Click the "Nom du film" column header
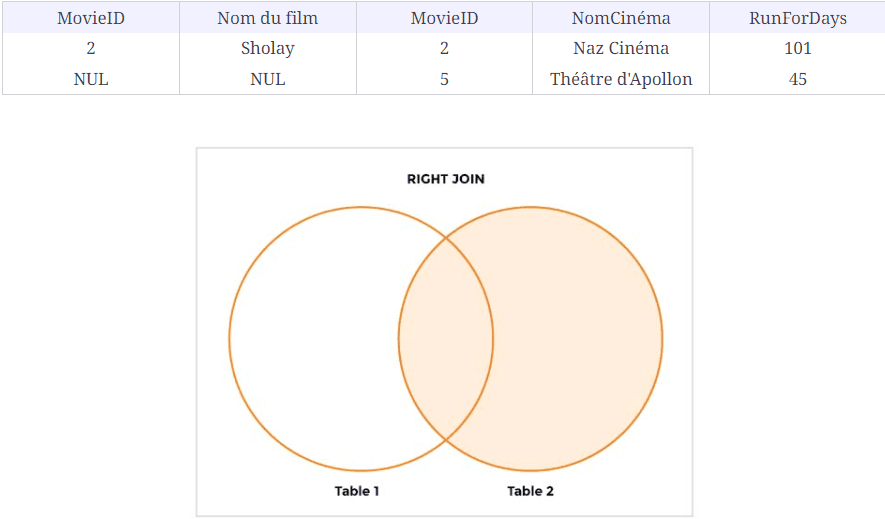Viewport: 885px width, 519px height. pyautogui.click(x=267, y=18)
